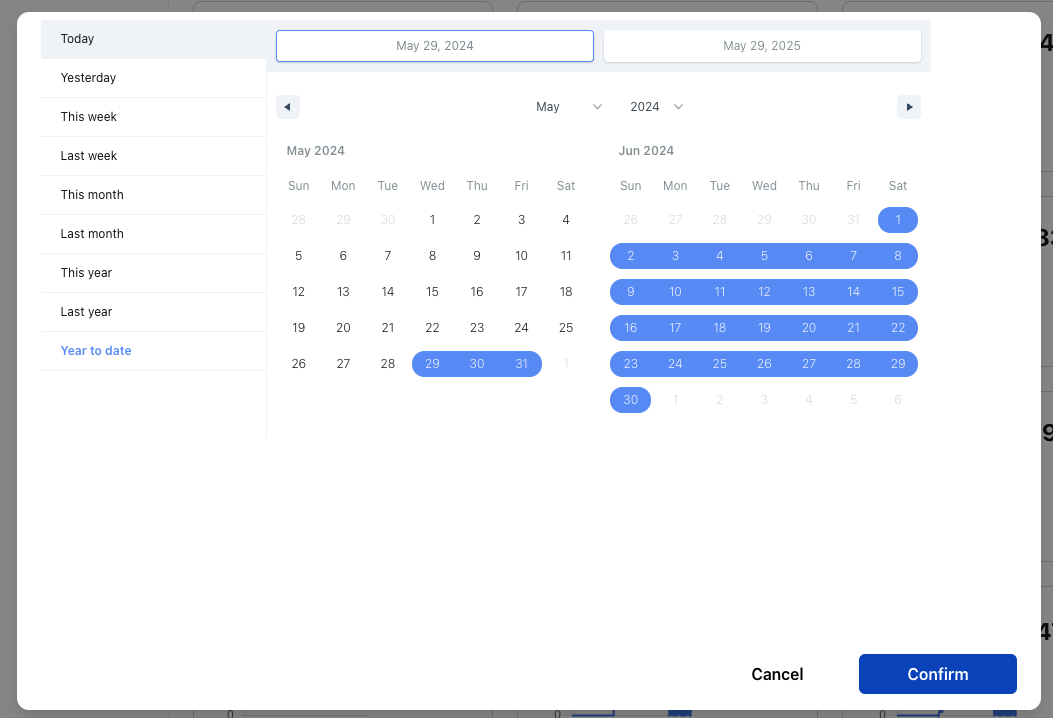The height and width of the screenshot is (718, 1053).
Task: Select May 29 in the May 2024 calendar
Action: pos(432,364)
